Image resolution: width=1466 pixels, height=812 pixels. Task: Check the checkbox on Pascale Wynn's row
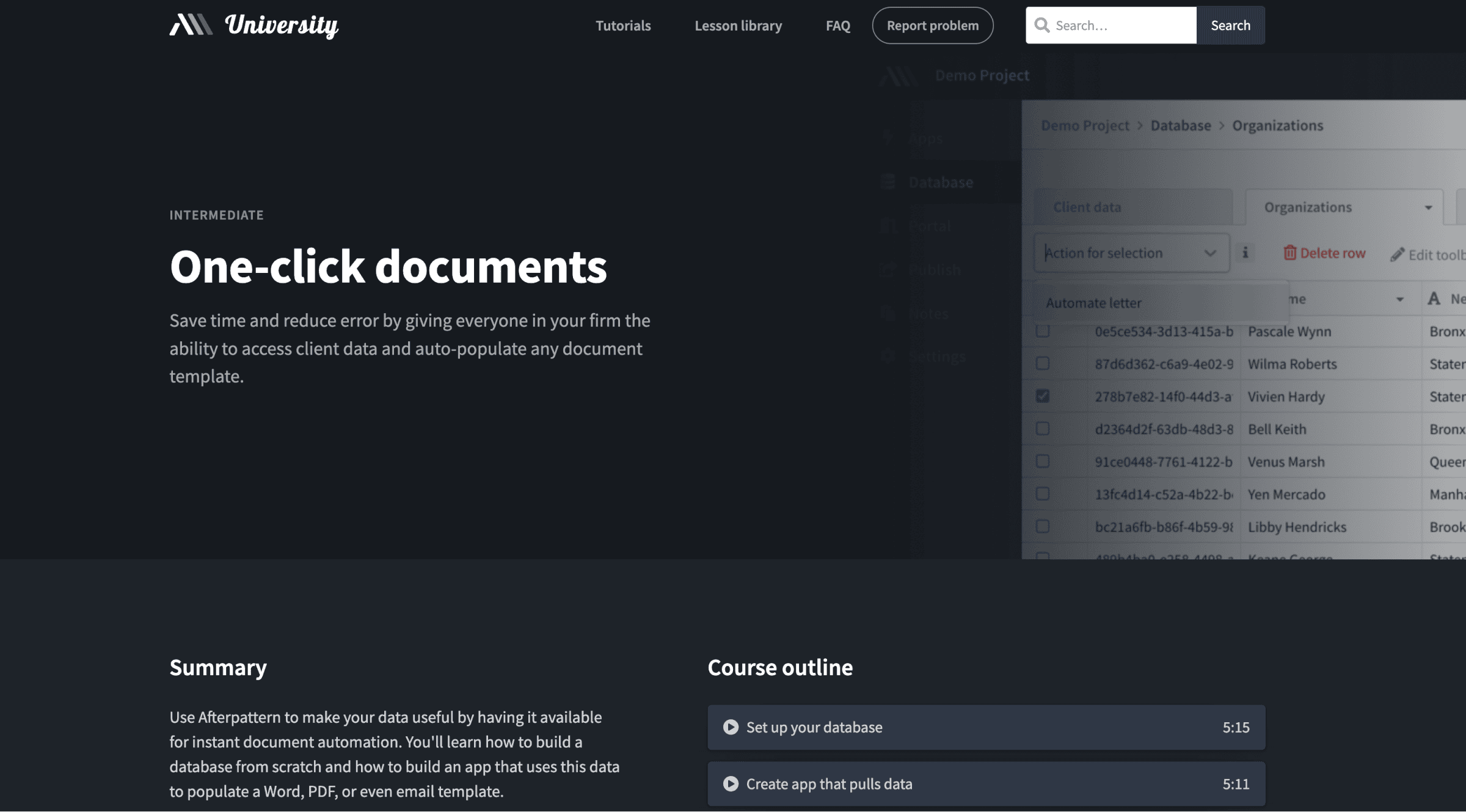(x=1042, y=331)
